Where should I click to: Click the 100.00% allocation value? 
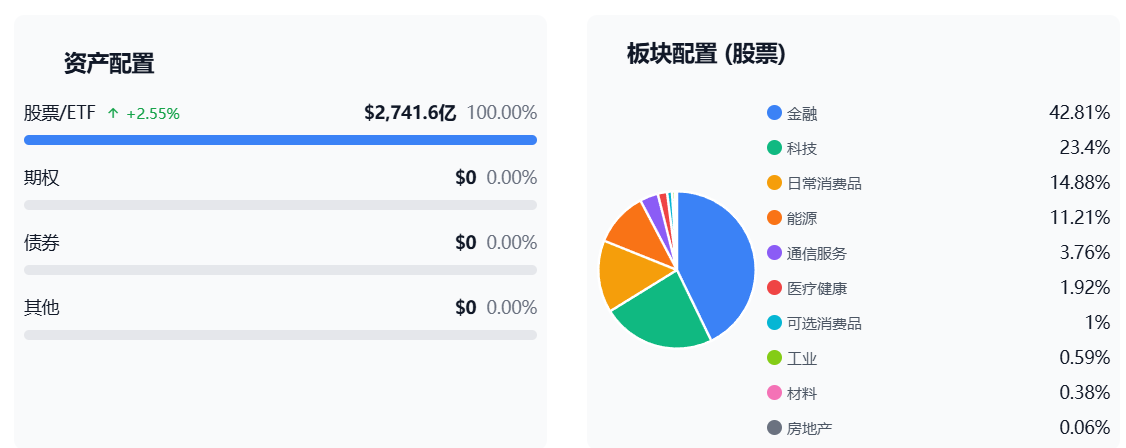click(502, 113)
